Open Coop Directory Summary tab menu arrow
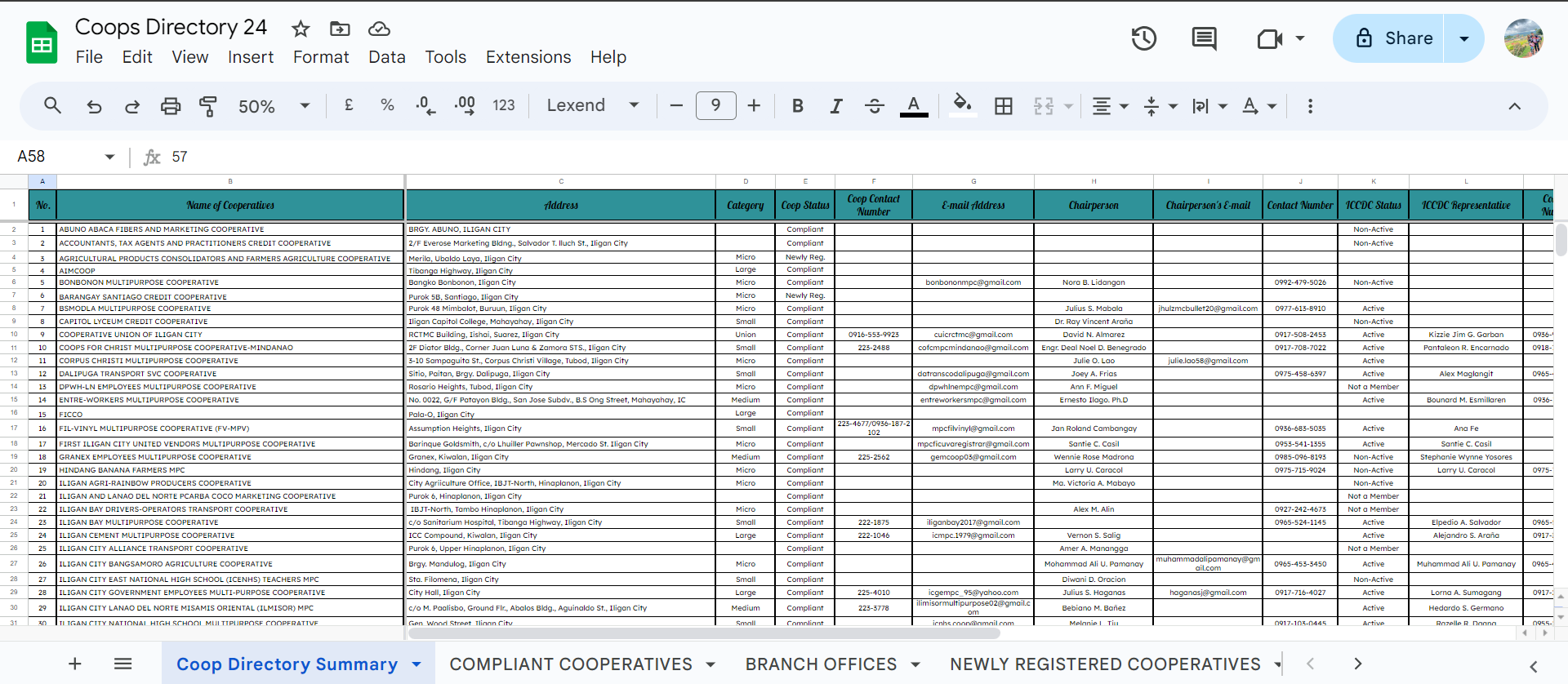The height and width of the screenshot is (684, 1568). (x=416, y=664)
